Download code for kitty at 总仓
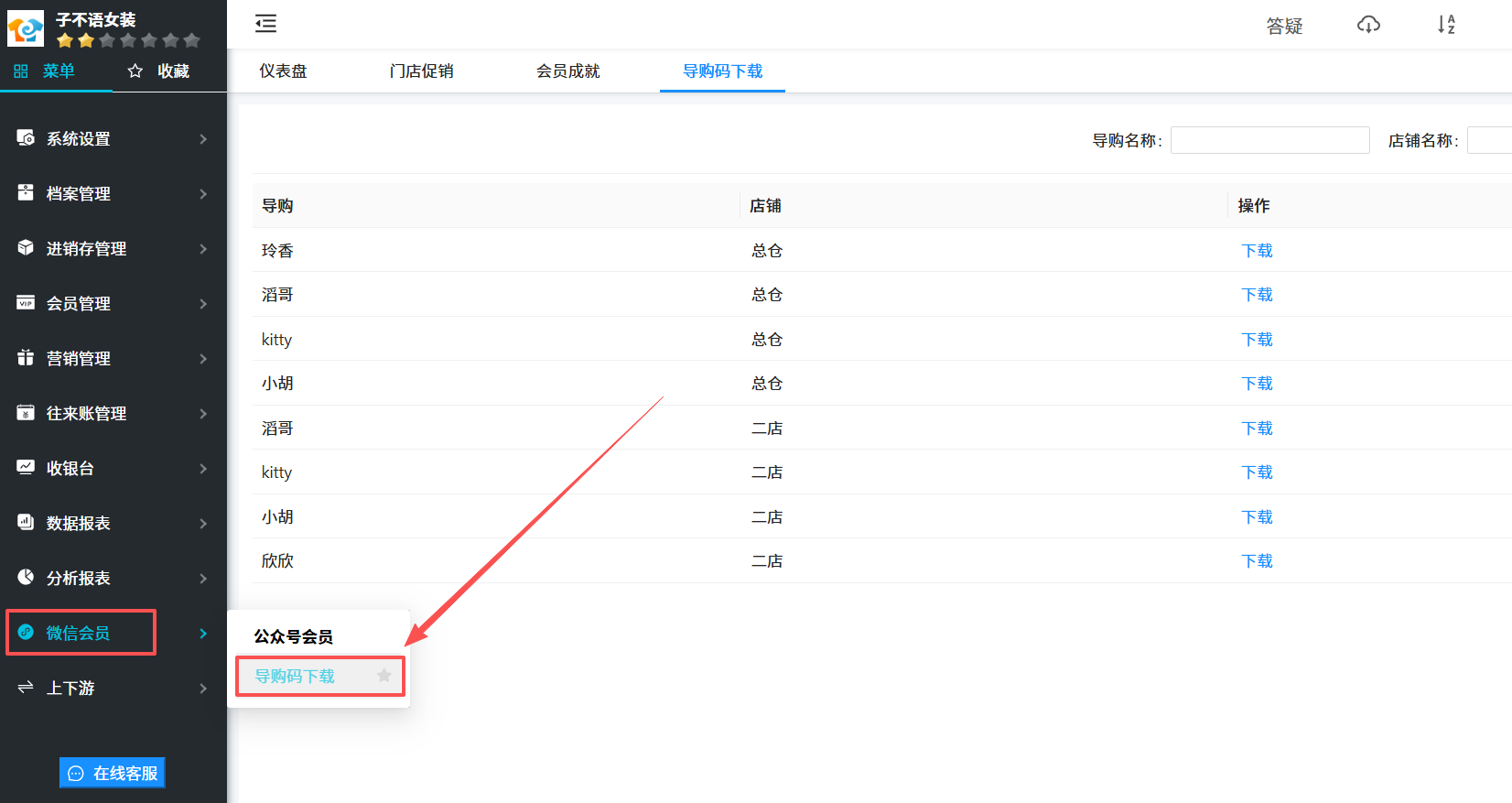 1257,339
